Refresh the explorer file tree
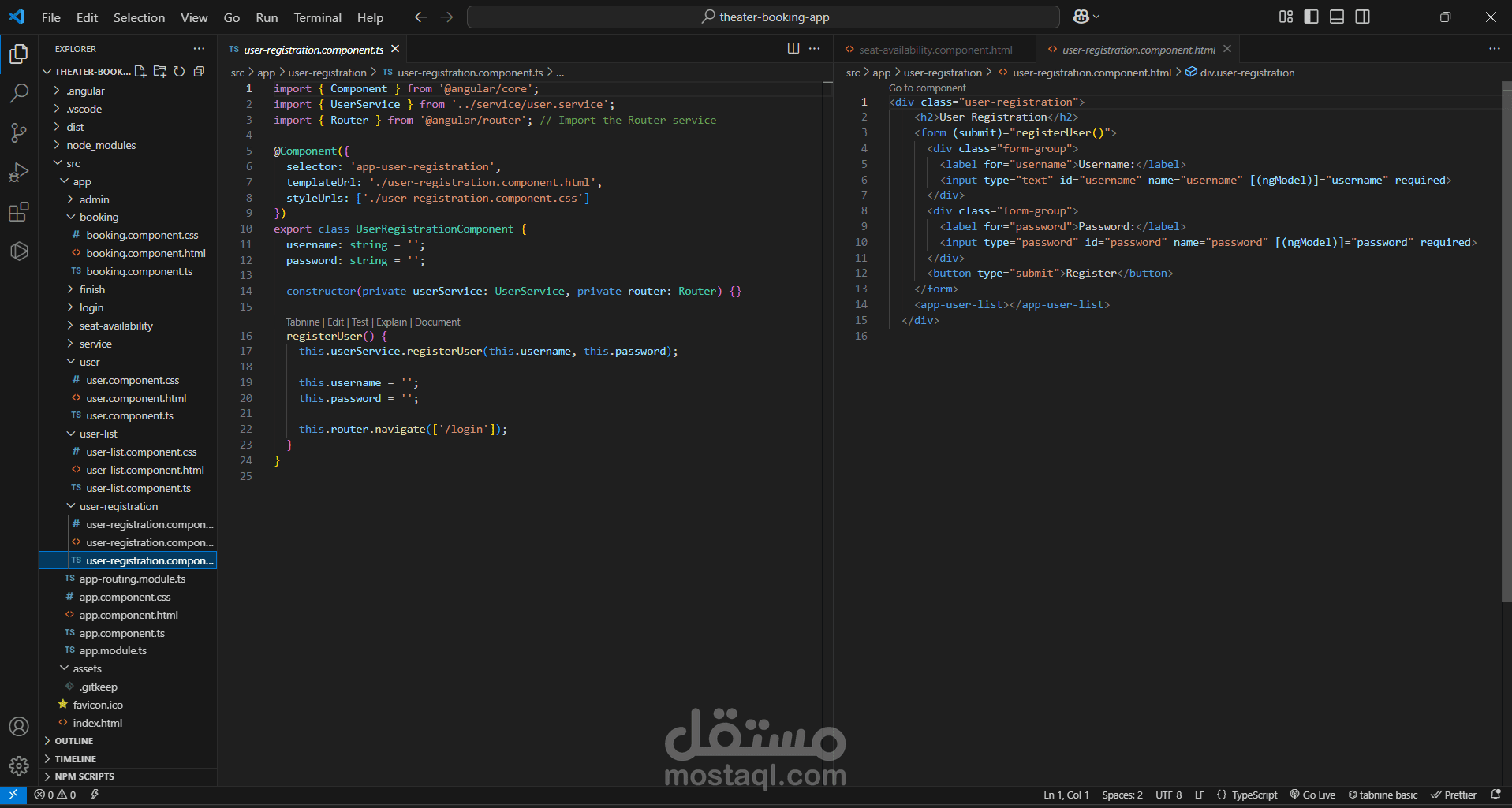 click(180, 72)
